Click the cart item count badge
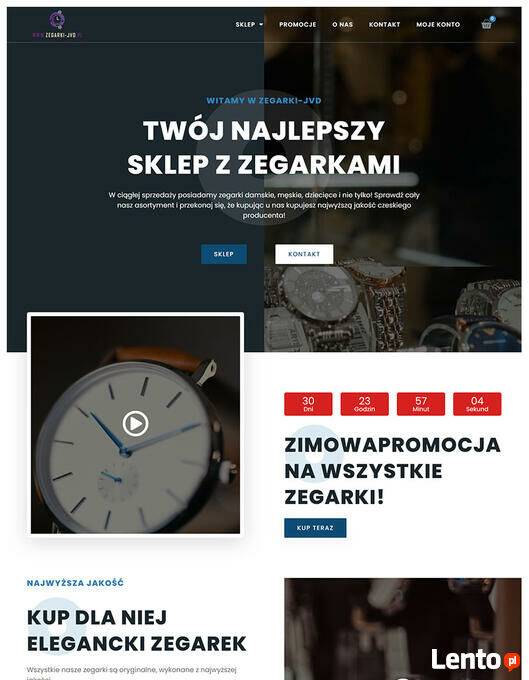Image resolution: width=529 pixels, height=680 pixels. pos(492,19)
